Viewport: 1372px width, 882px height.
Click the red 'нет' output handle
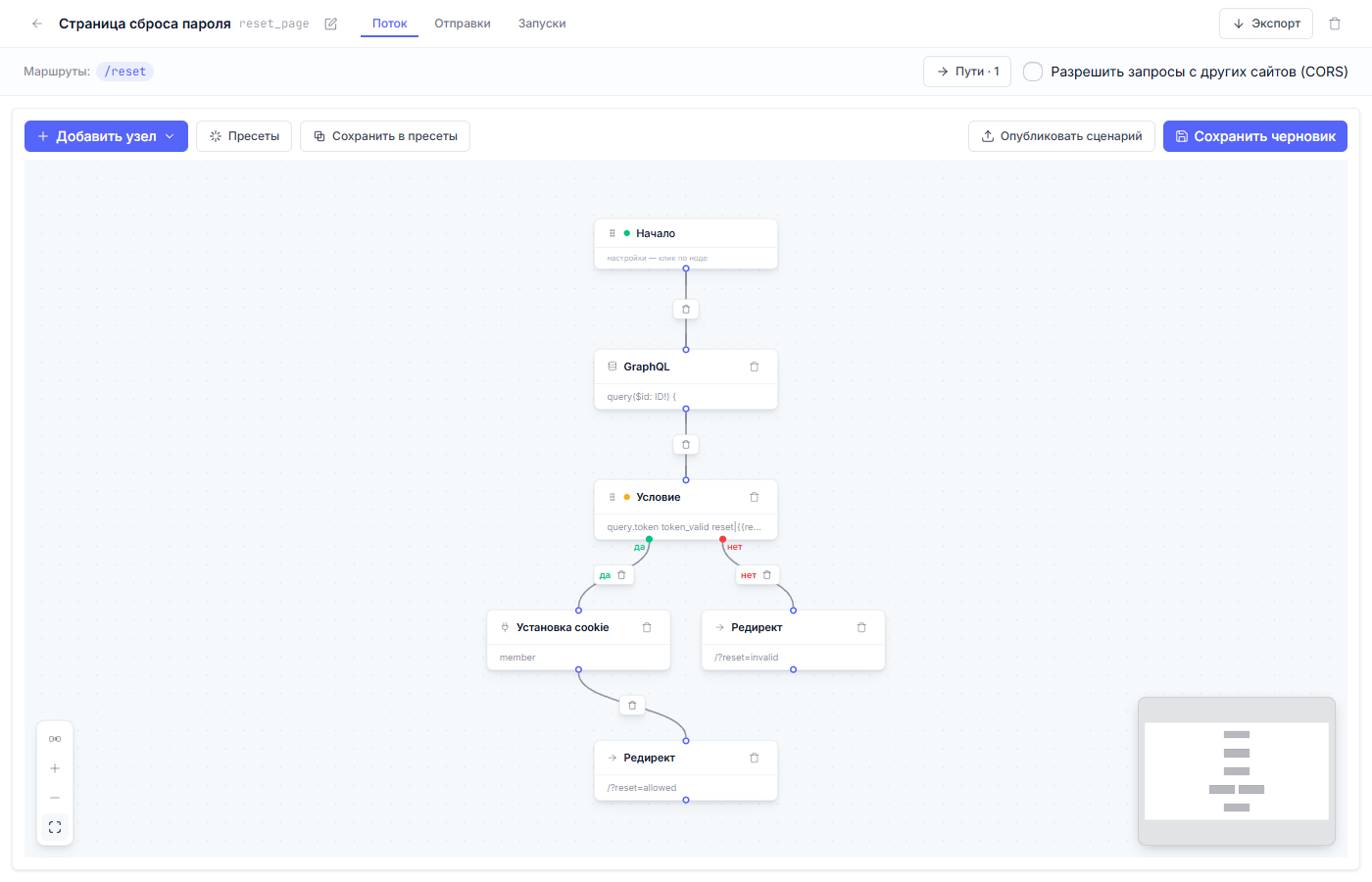pyautogui.click(x=723, y=539)
